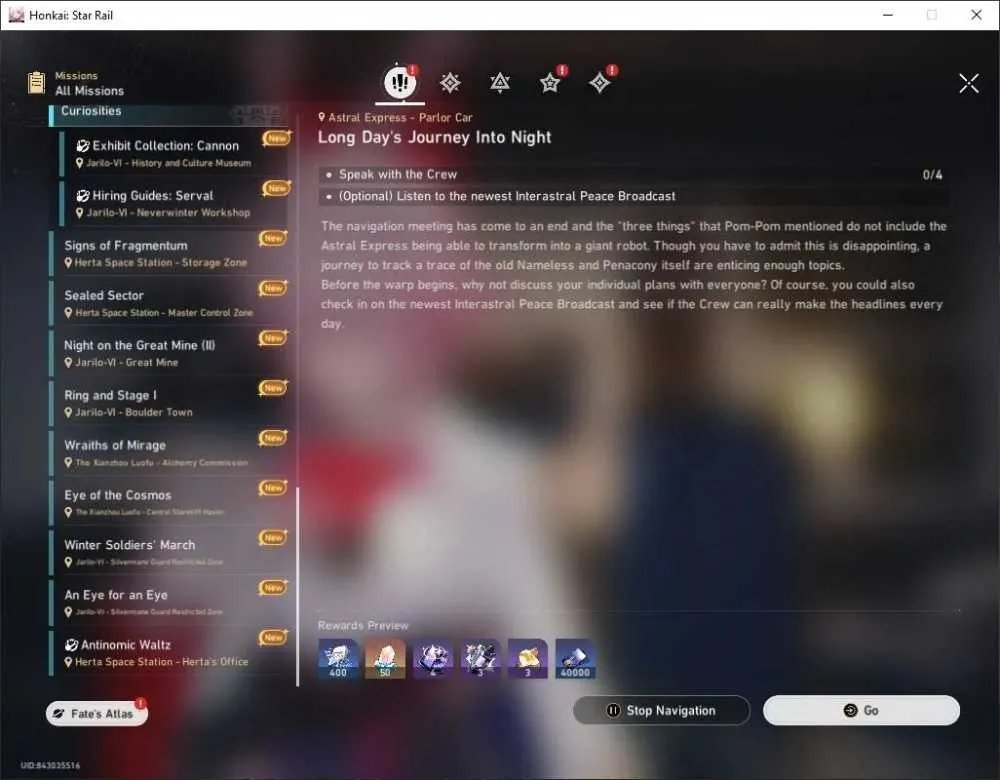Click the 'Speak with the Crew' objective
1000x780 pixels.
[x=633, y=175]
